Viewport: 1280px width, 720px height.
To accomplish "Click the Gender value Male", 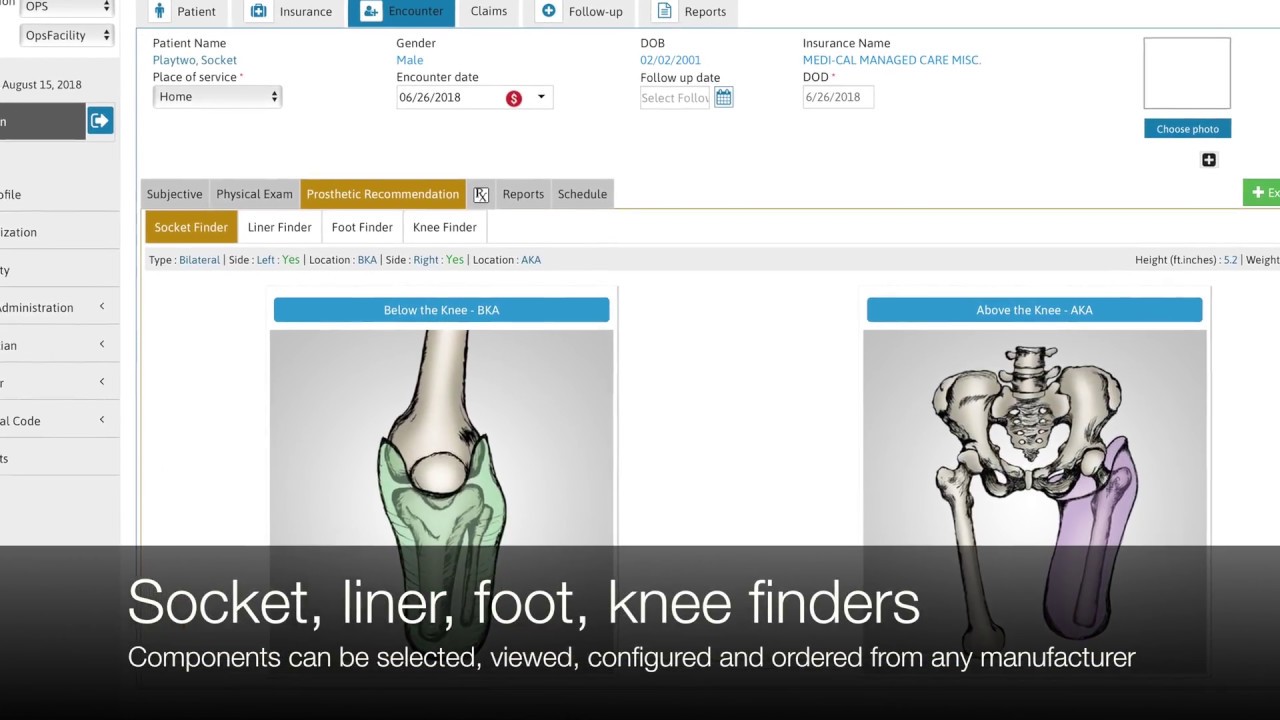I will coord(410,60).
